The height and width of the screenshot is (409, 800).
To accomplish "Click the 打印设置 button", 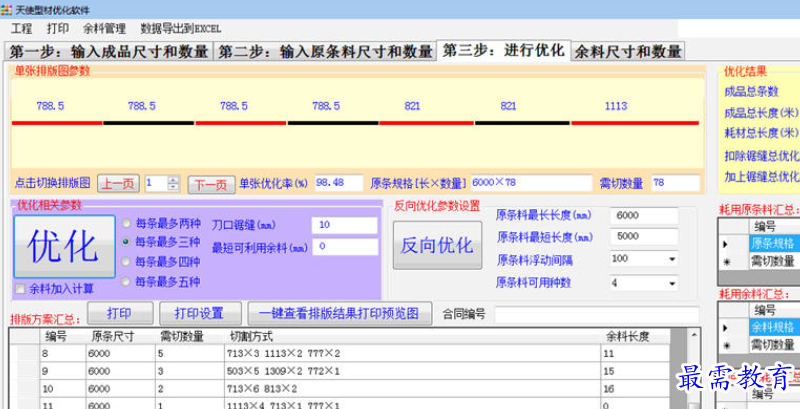I will coord(192,313).
